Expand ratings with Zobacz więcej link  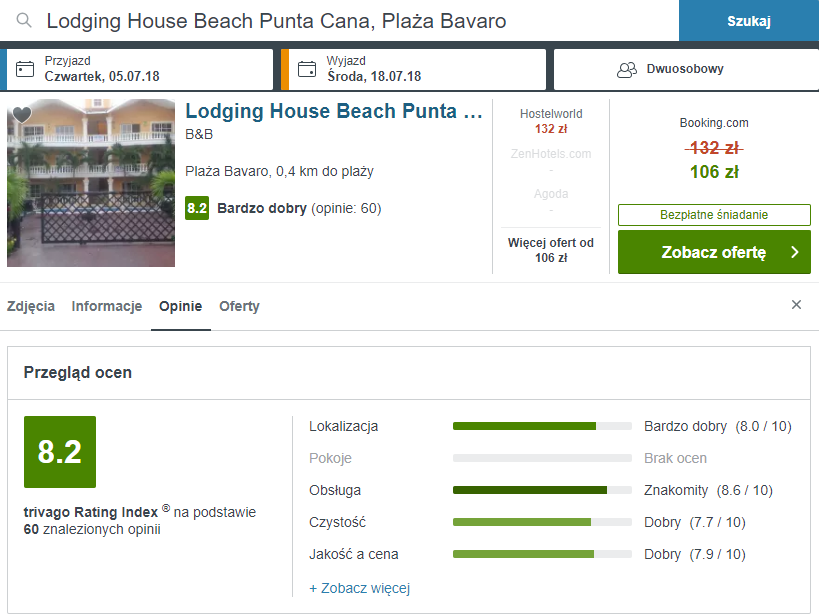coord(359,588)
